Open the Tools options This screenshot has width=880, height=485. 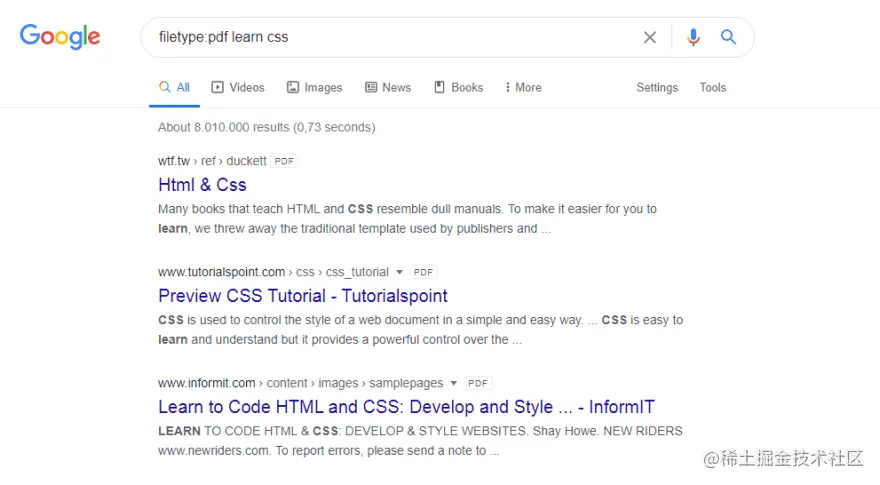point(713,88)
